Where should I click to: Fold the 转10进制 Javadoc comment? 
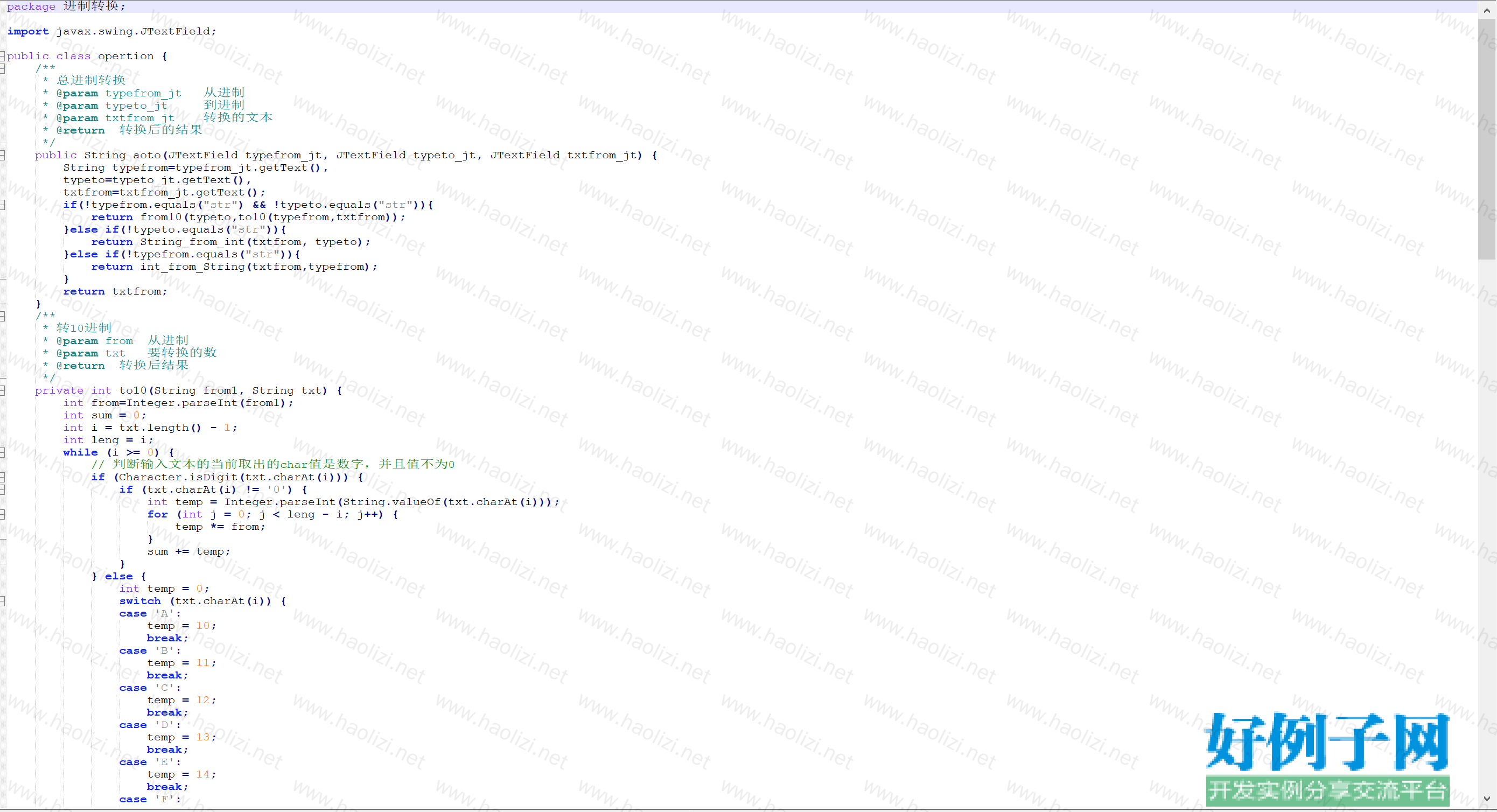pyautogui.click(x=2, y=316)
